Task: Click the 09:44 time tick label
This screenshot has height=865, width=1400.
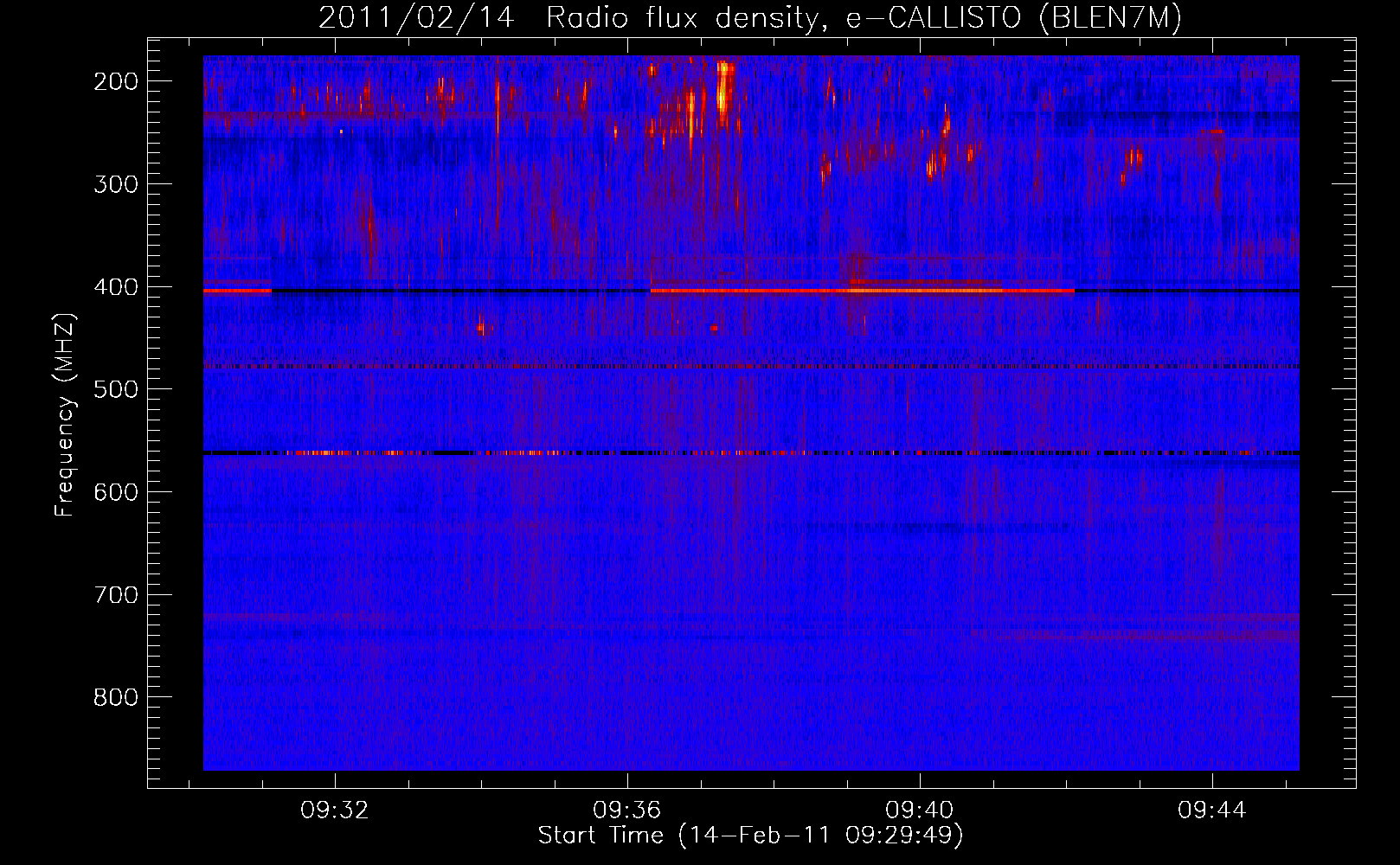Action: pos(1211,811)
